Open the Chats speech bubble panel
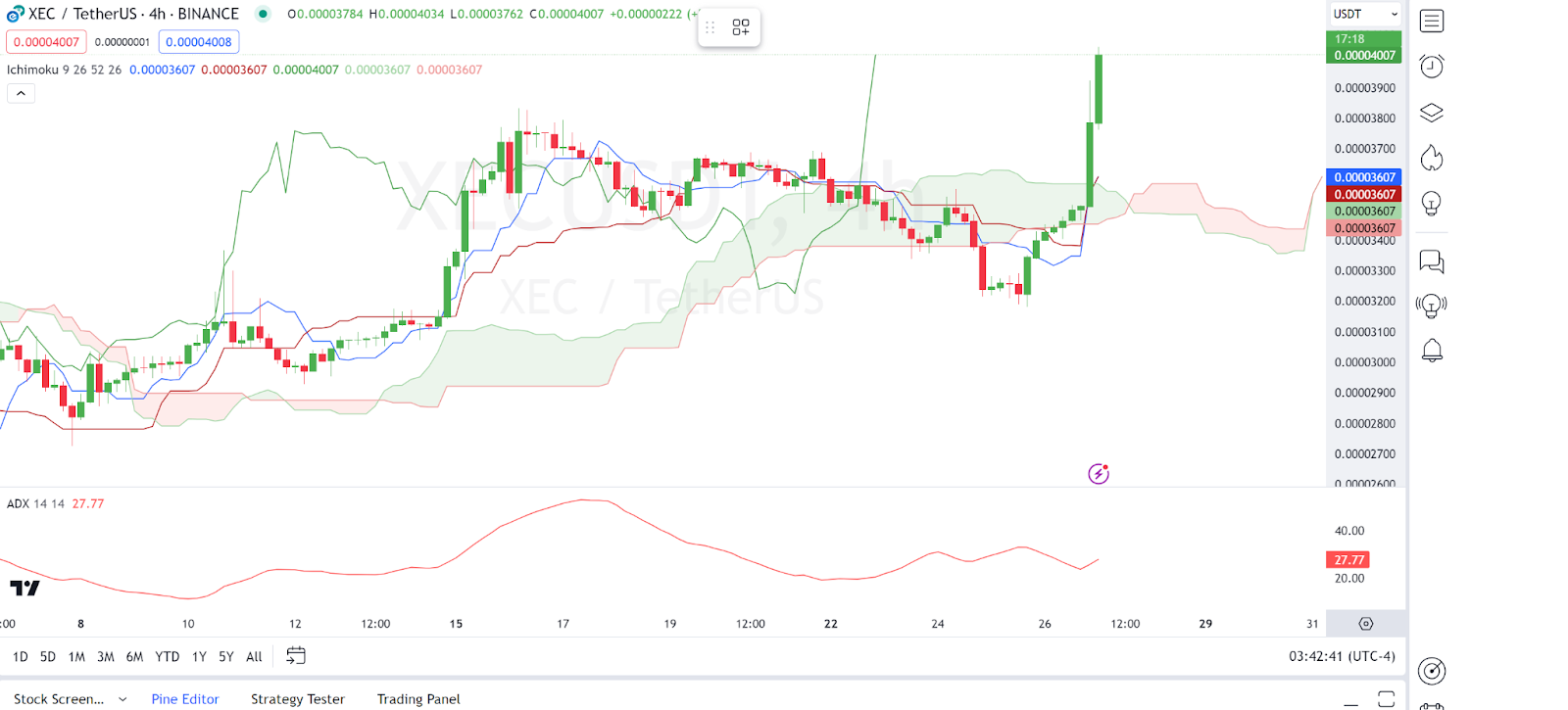Screen dimensions: 1568x710 (x=1432, y=261)
